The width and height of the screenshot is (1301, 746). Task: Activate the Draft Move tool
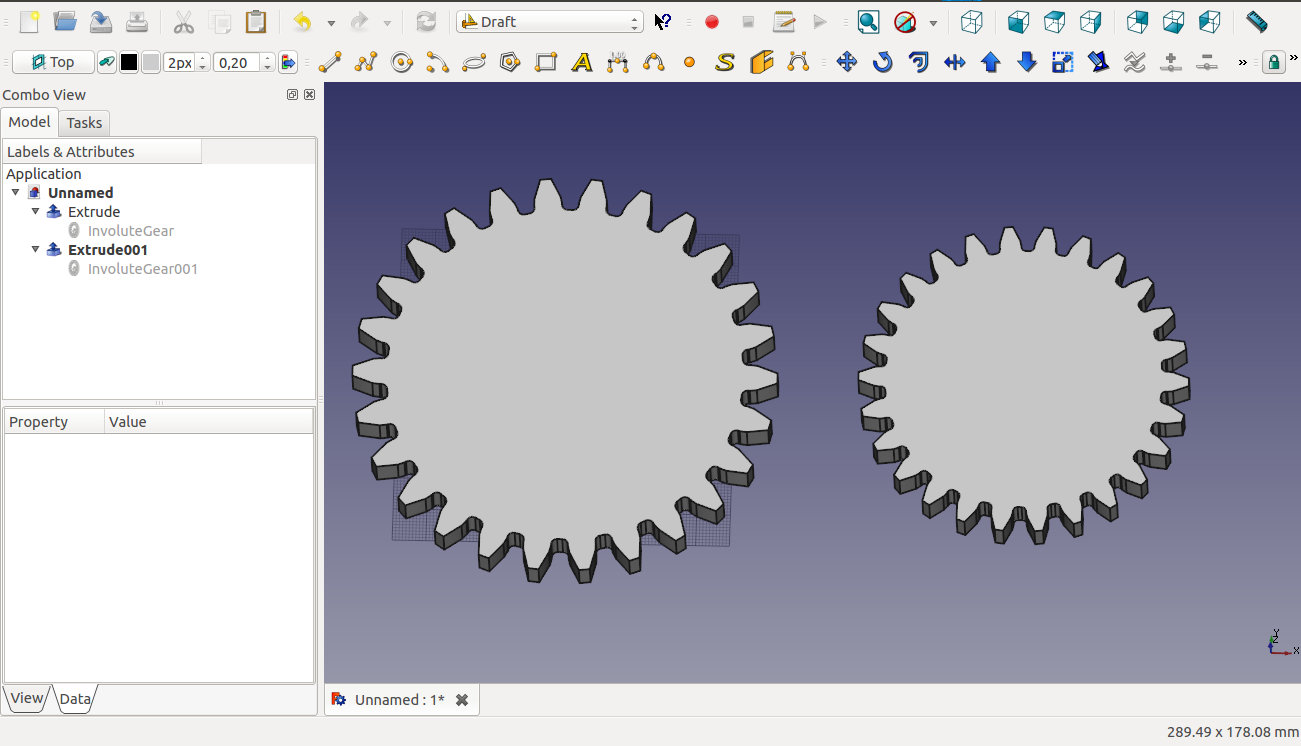(x=846, y=63)
